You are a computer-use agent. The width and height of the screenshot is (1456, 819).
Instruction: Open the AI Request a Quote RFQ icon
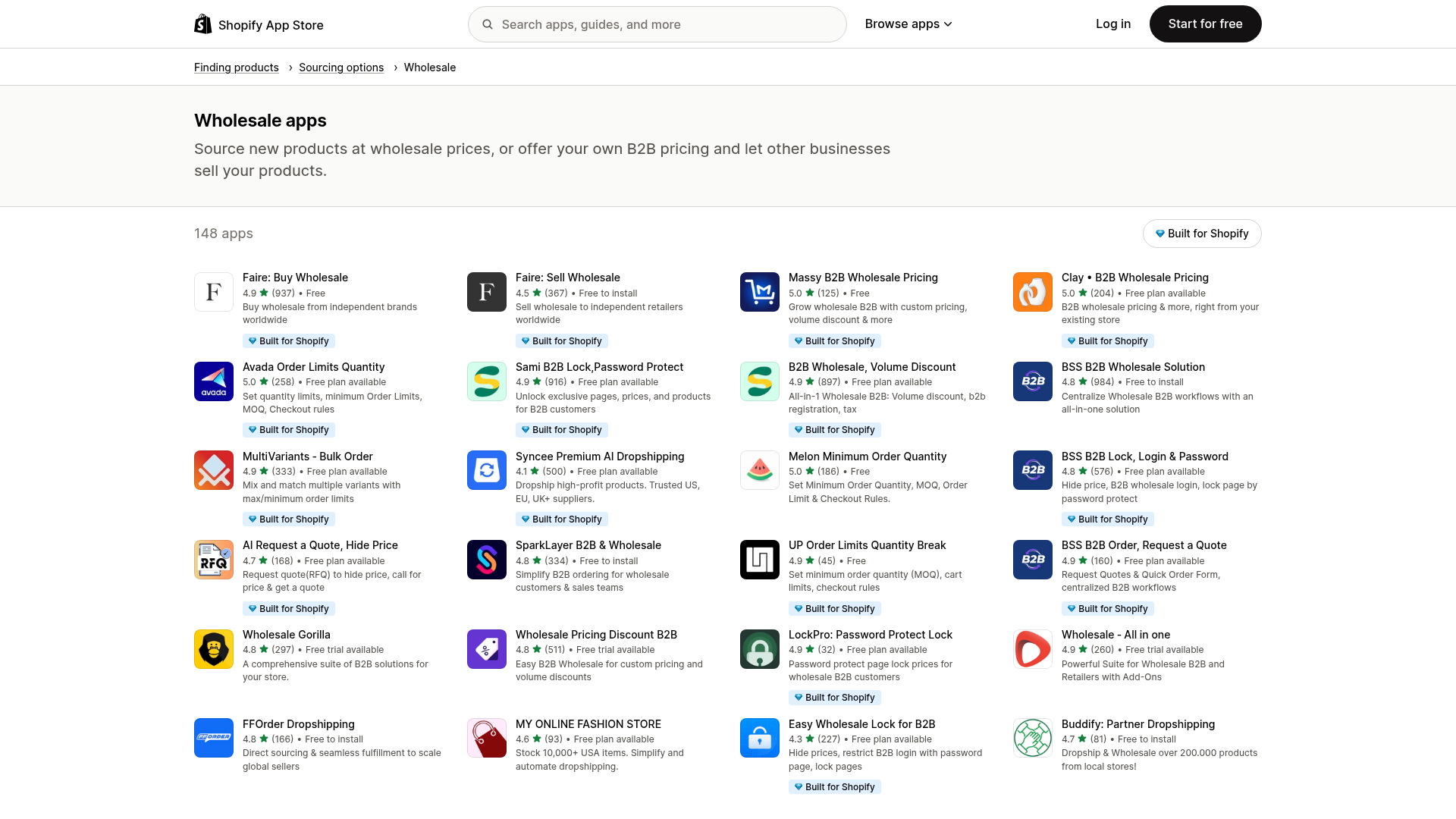point(214,560)
